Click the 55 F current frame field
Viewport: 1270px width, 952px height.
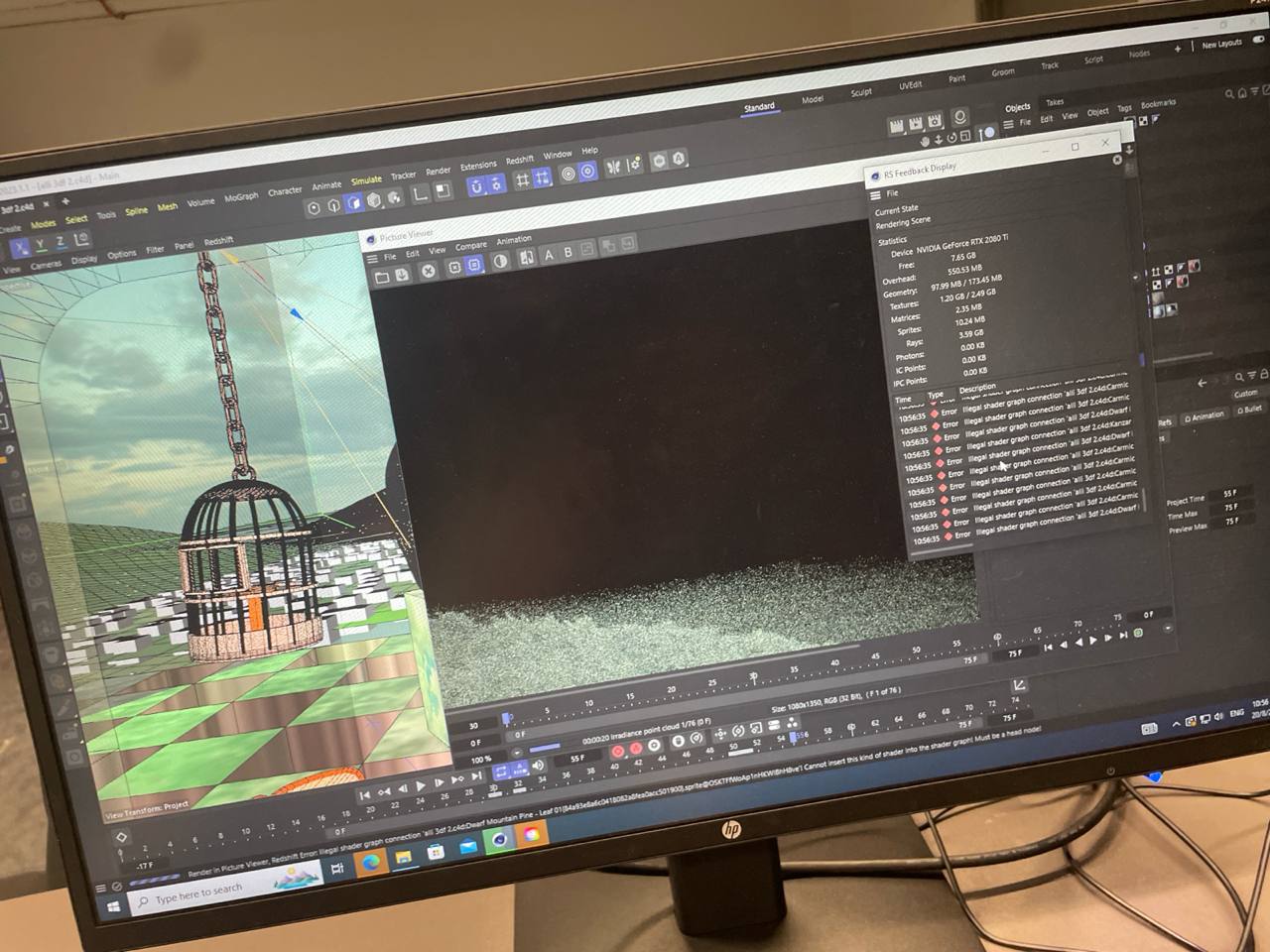pyautogui.click(x=577, y=759)
